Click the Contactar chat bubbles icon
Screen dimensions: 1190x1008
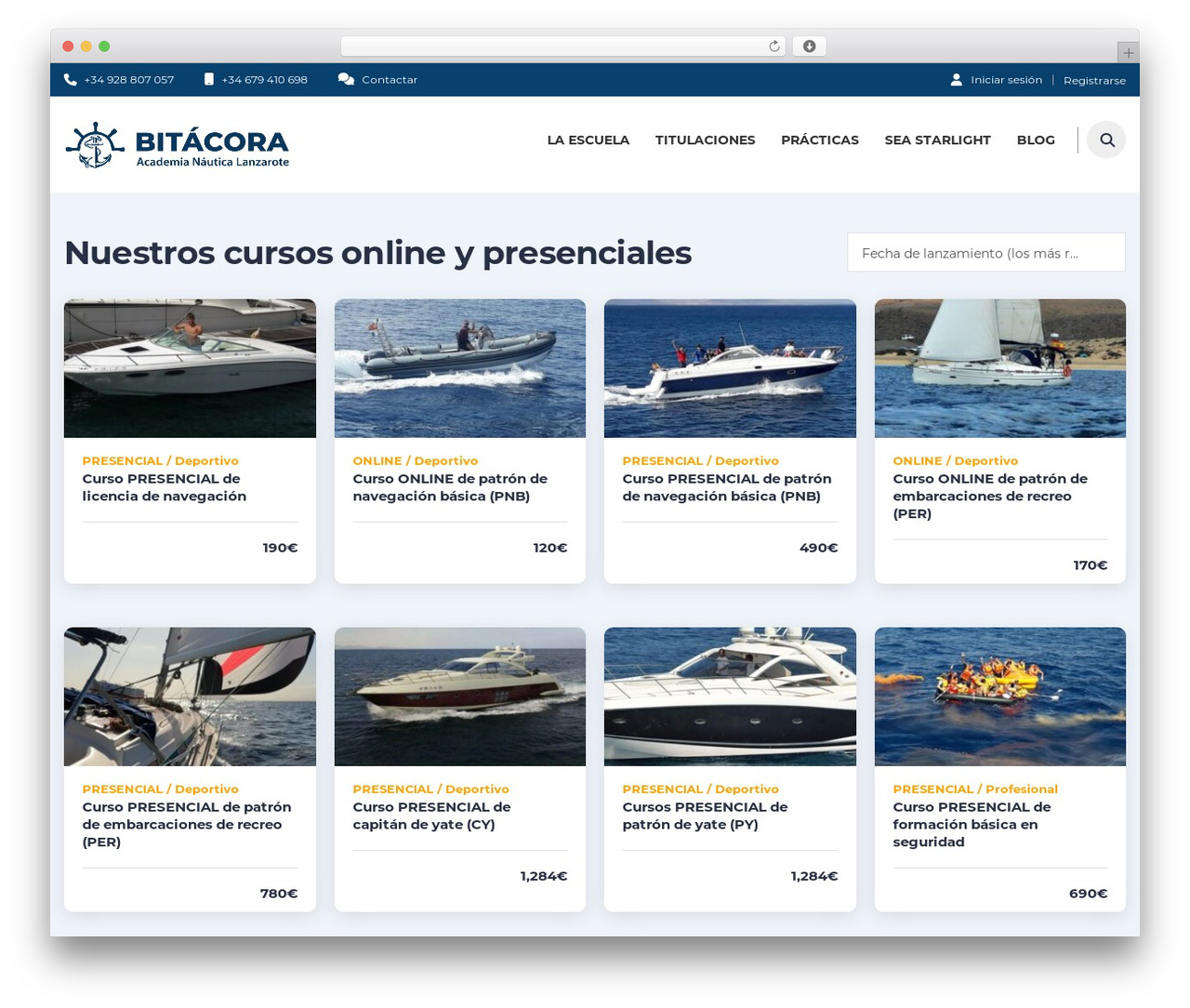pyautogui.click(x=346, y=80)
